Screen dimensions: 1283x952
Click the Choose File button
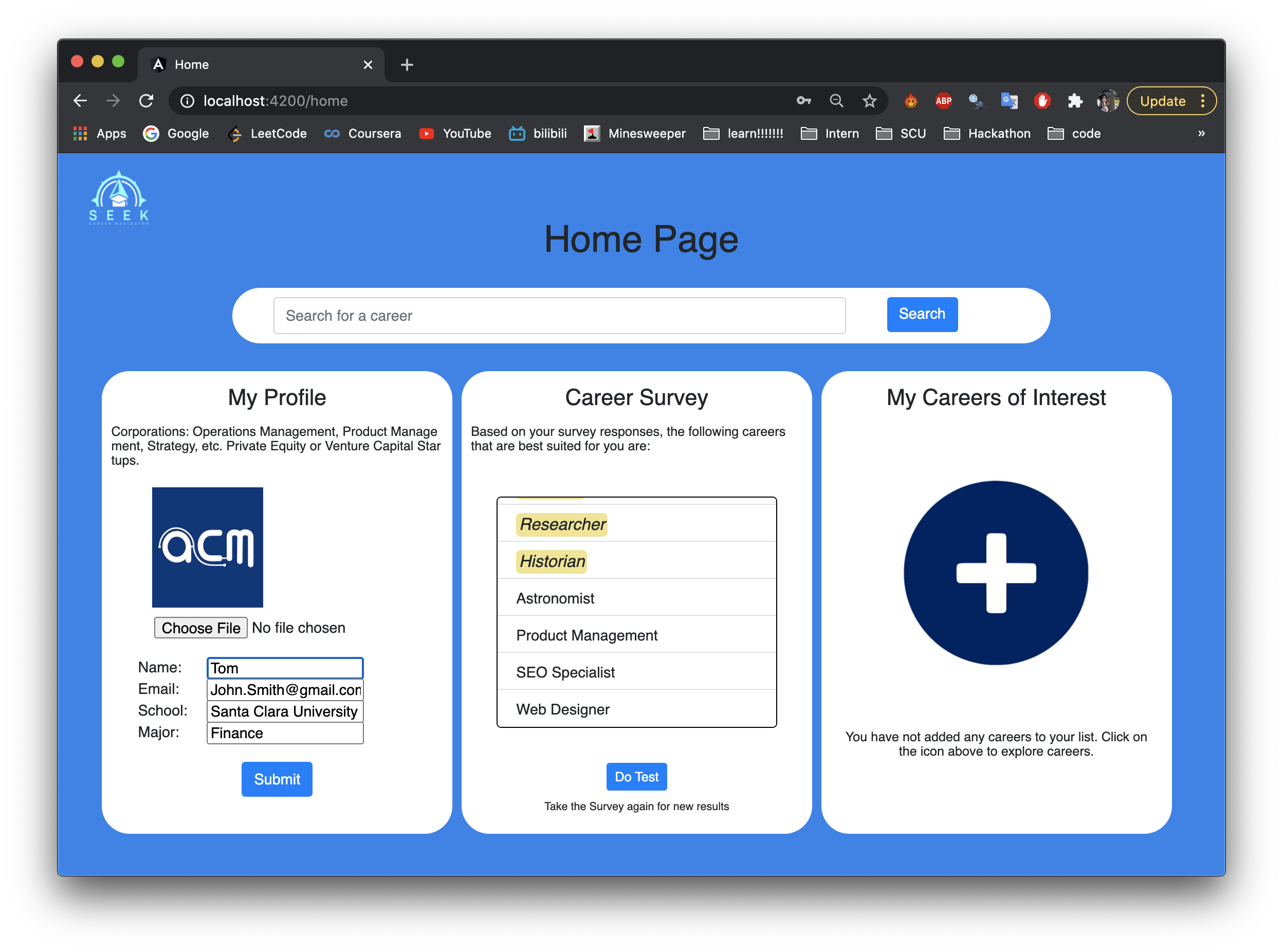pyautogui.click(x=200, y=628)
